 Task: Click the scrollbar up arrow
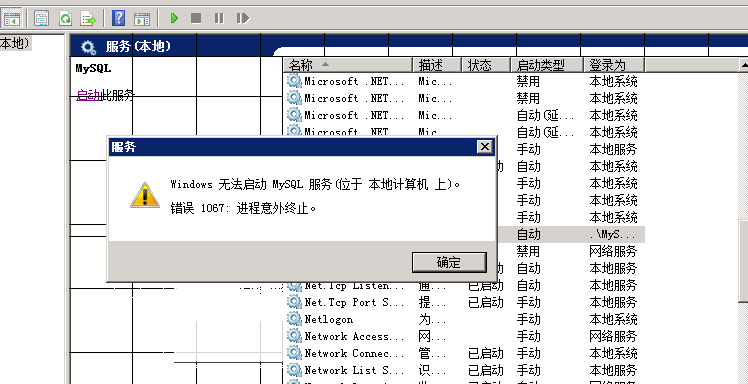coord(743,64)
